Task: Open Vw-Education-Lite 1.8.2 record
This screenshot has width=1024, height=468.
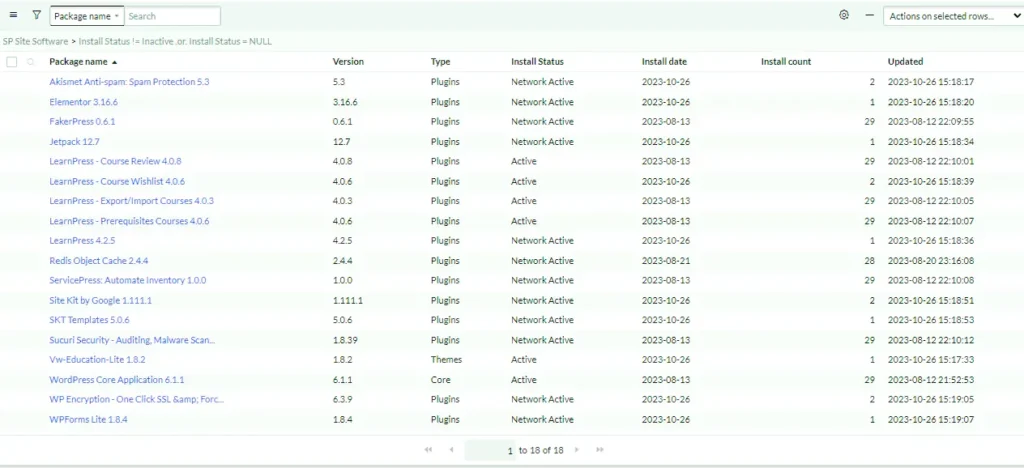Action: click(x=97, y=360)
